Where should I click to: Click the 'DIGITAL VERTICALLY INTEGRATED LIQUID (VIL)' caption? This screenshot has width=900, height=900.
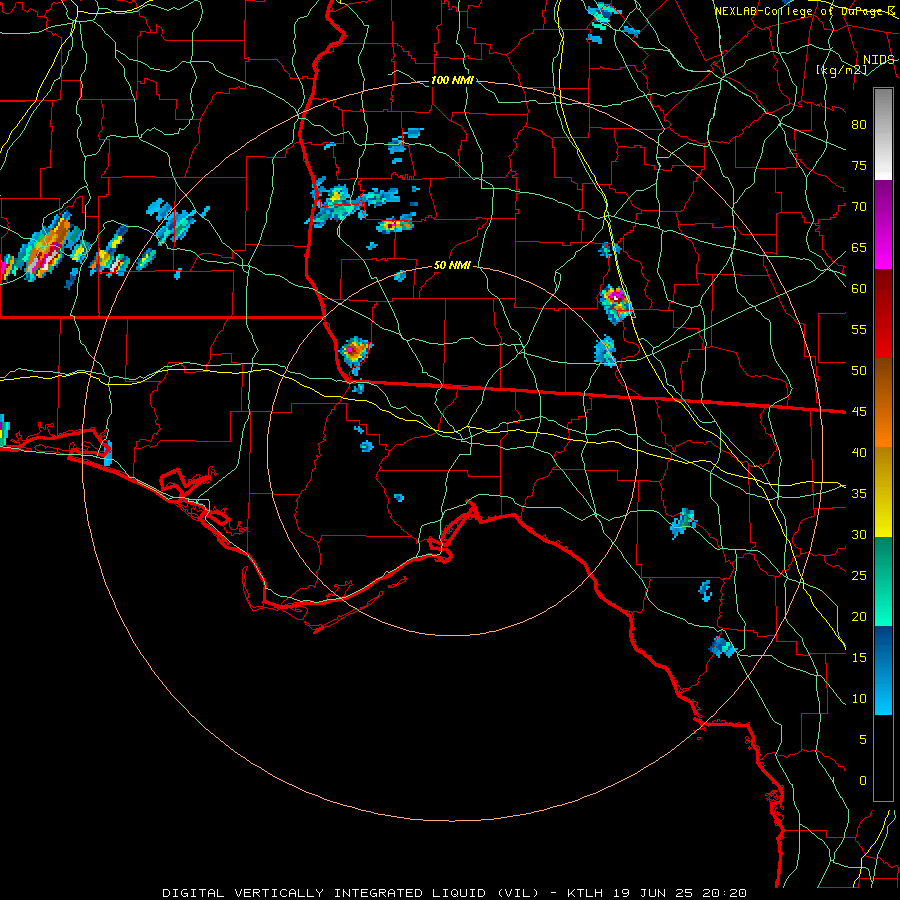(351, 893)
